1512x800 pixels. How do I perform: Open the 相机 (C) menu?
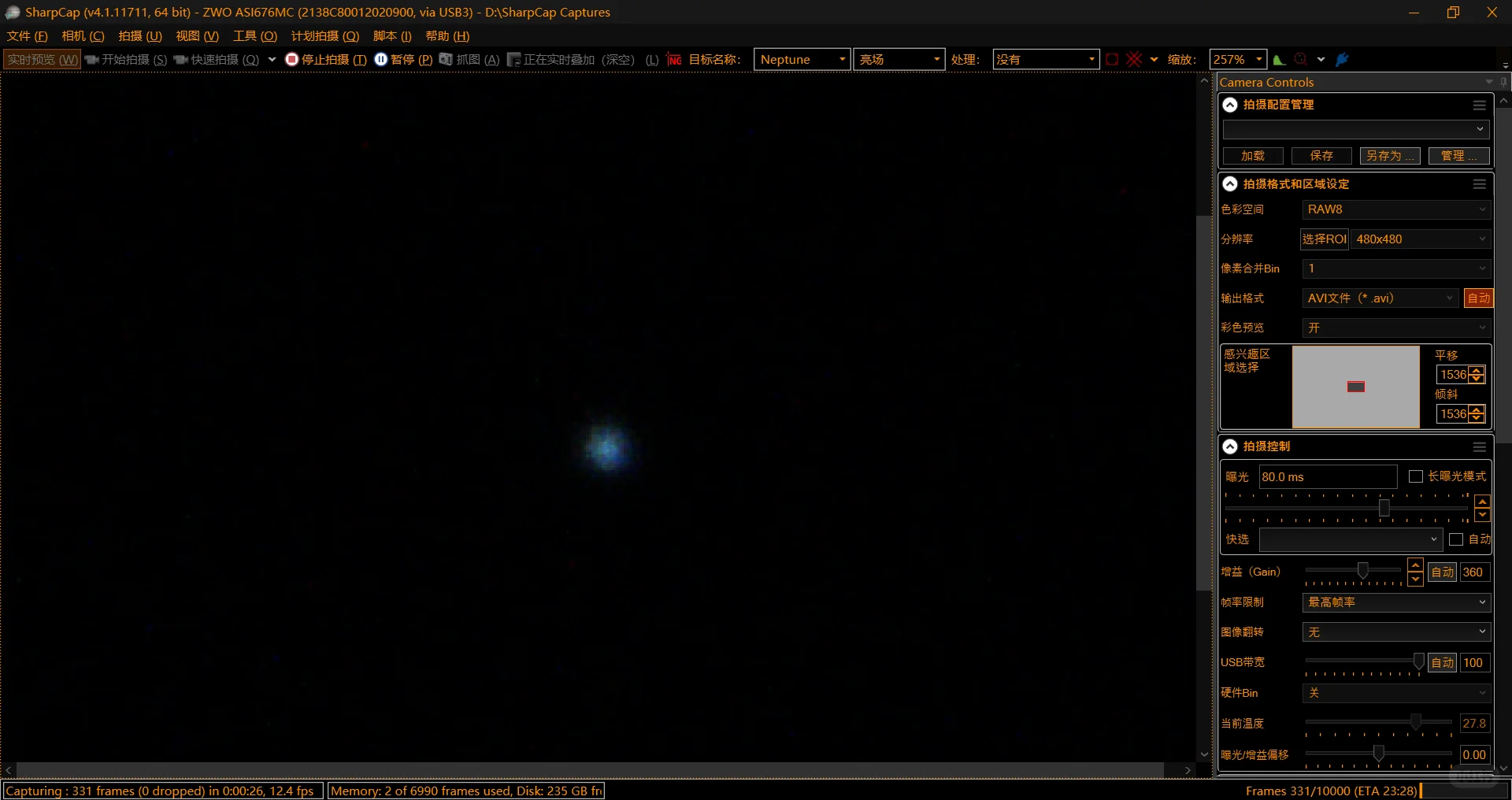pos(83,36)
